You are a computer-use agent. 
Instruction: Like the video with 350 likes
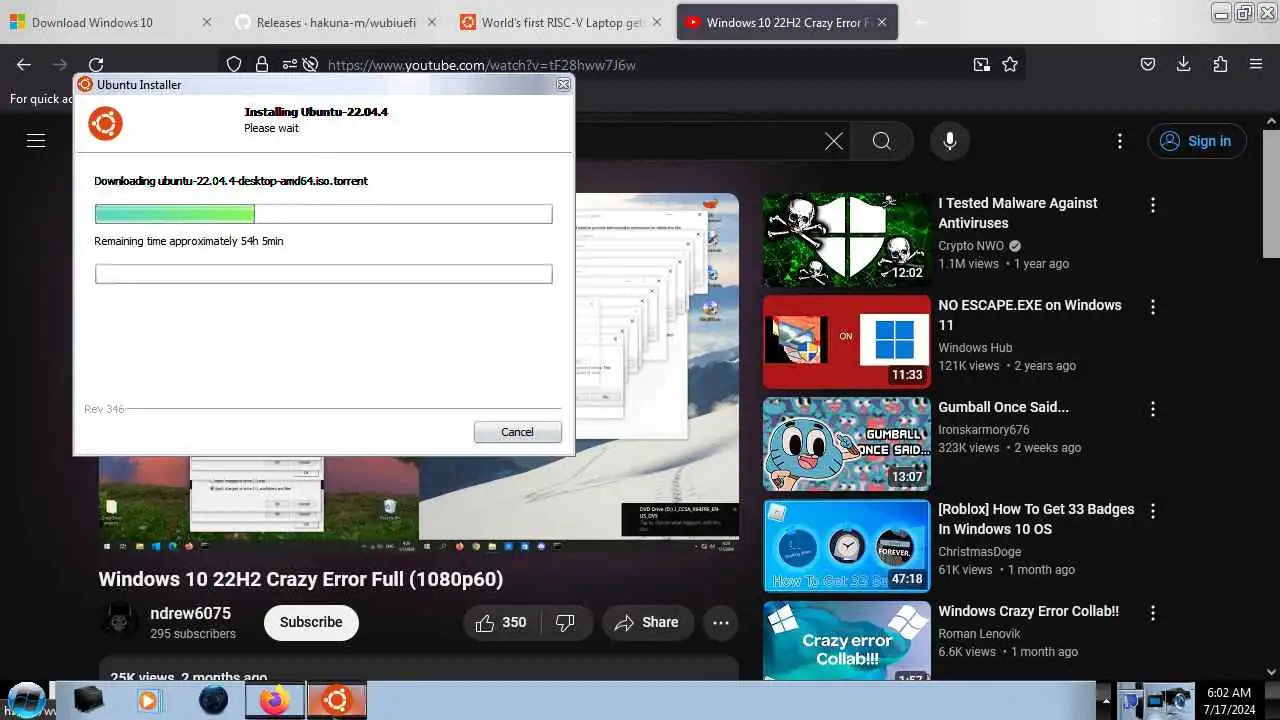(502, 622)
